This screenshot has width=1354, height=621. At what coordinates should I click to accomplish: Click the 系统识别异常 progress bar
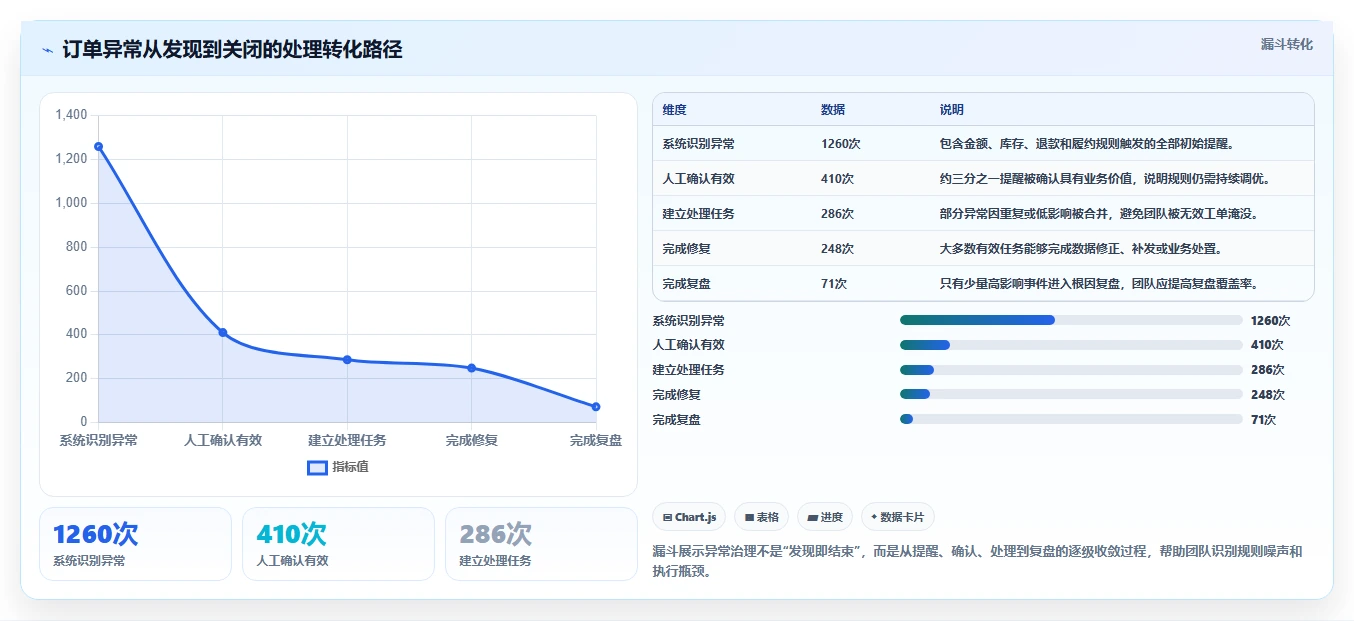point(1071,320)
